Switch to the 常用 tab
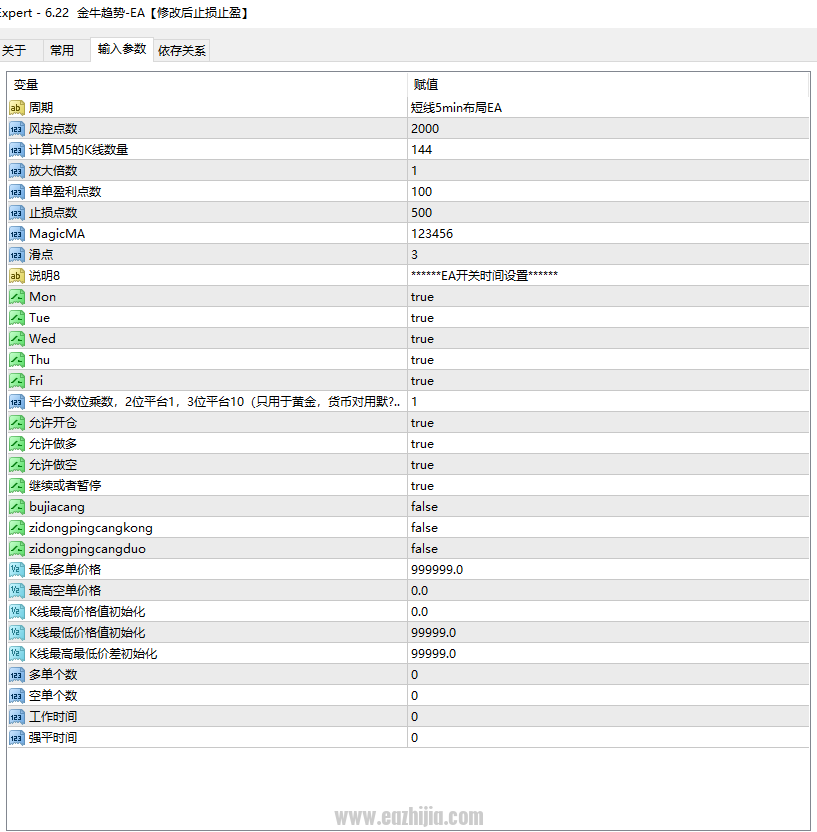Screen dimensions: 817x832 (62, 50)
